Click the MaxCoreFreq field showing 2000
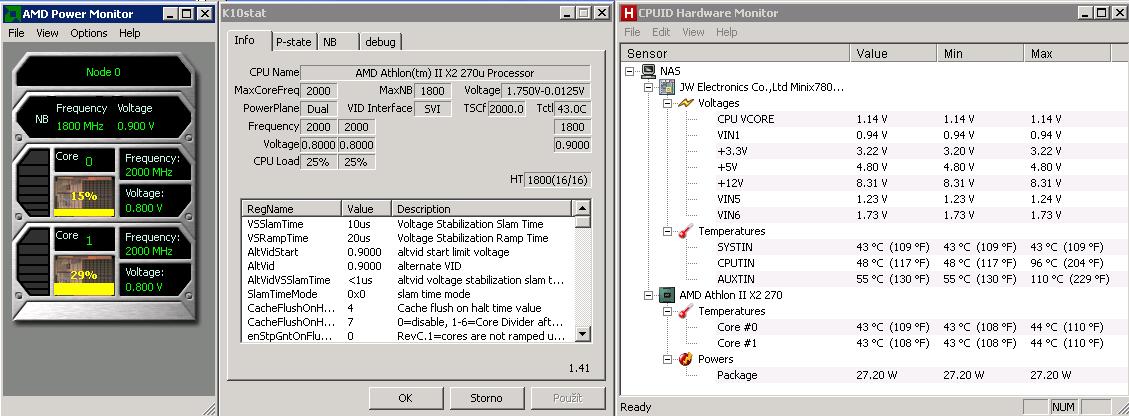The height and width of the screenshot is (416, 1129). pos(319,91)
